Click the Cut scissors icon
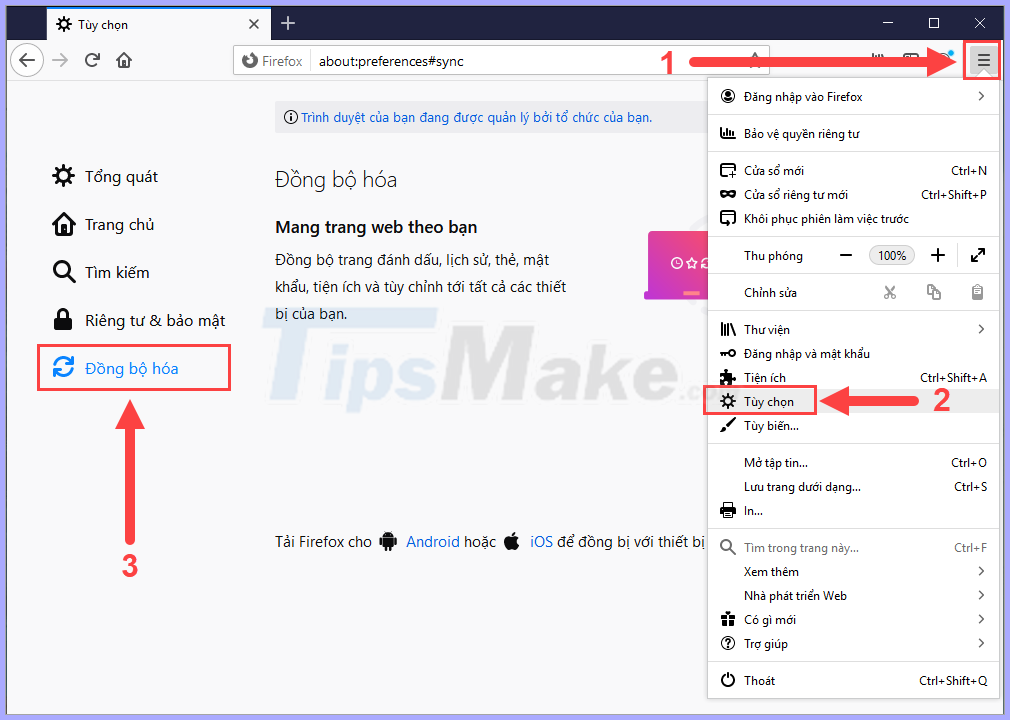This screenshot has height=720, width=1010. (x=890, y=292)
